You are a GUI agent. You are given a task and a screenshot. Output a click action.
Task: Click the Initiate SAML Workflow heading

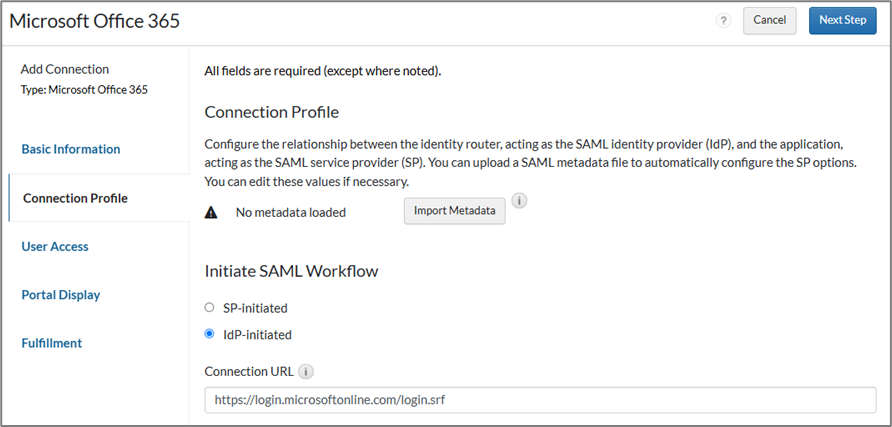click(290, 271)
